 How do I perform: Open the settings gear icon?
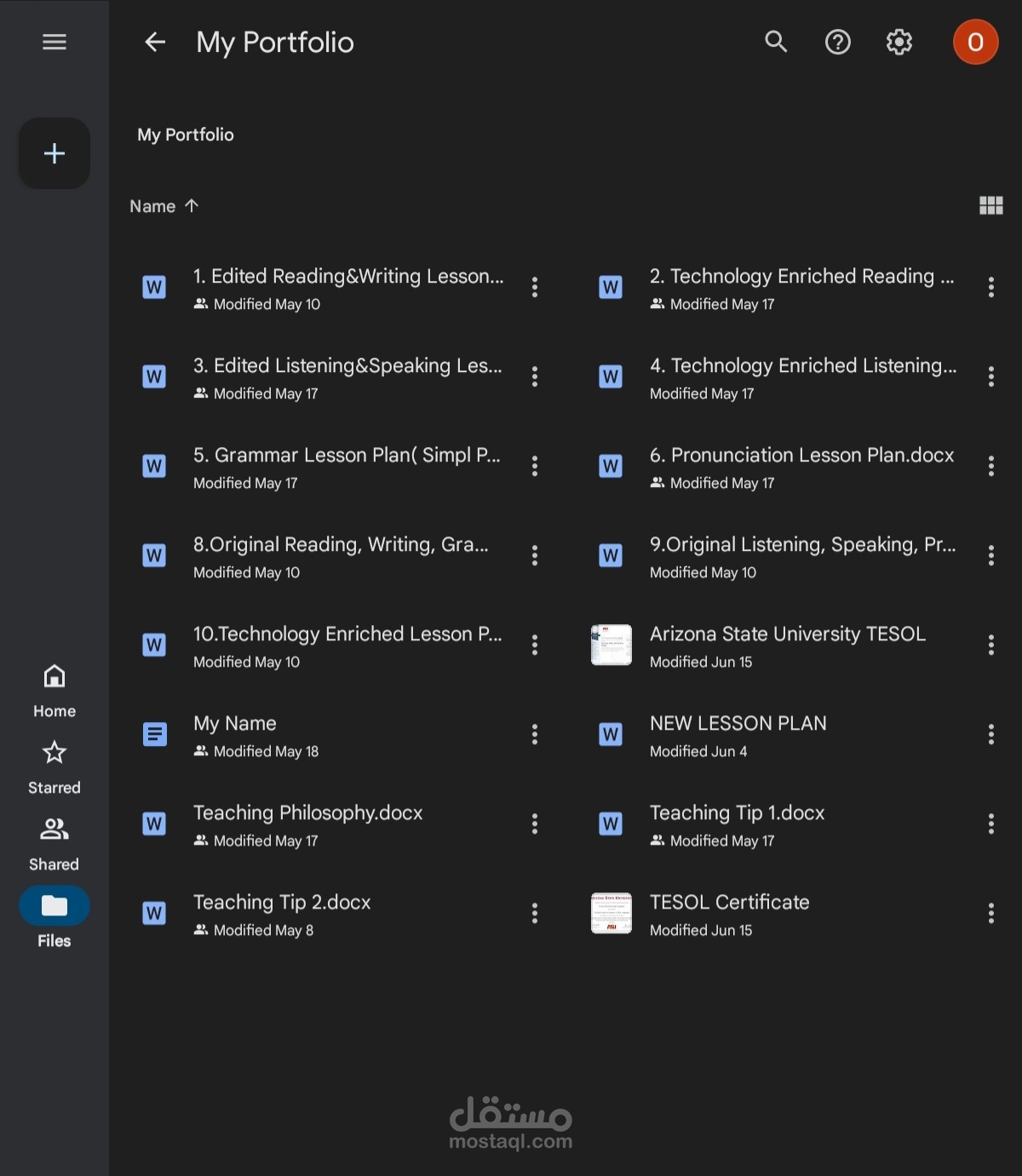899,42
